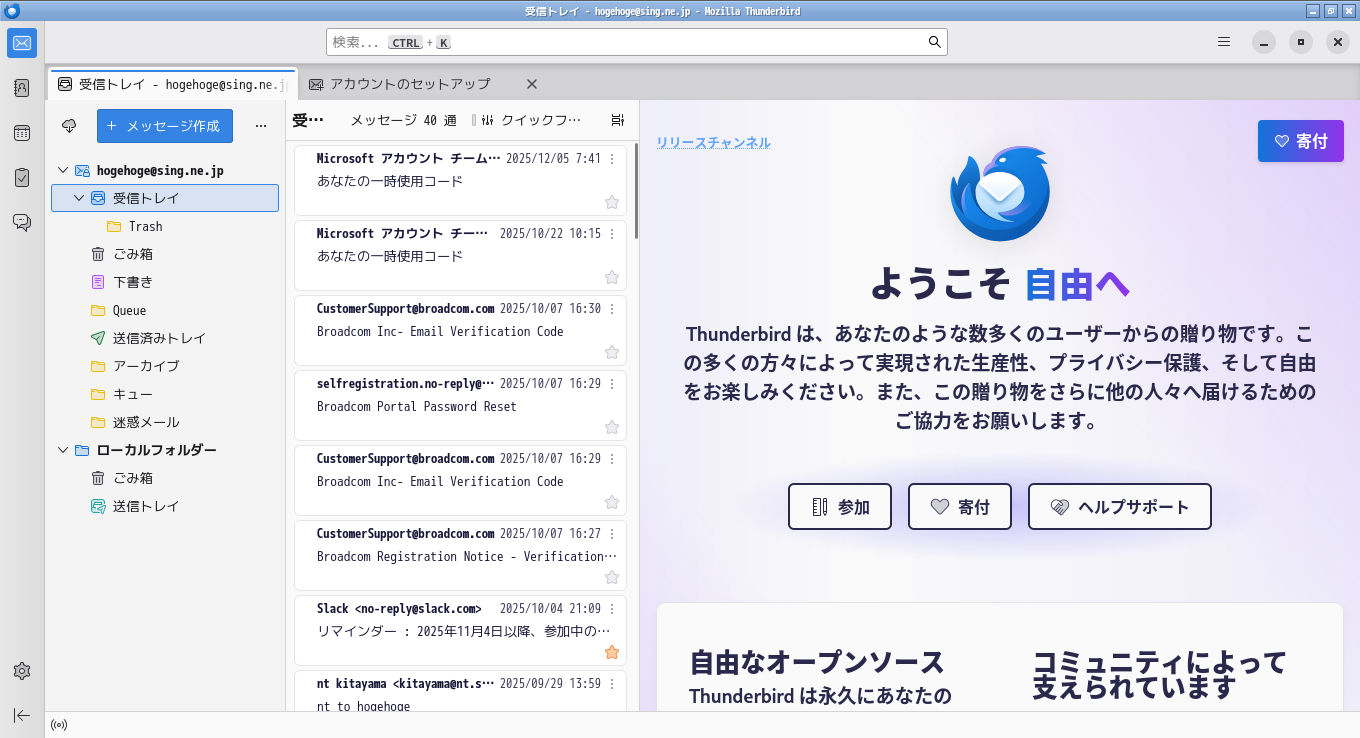1360x738 pixels.
Task: Collapse the ローカルフォルダー tree
Action: click(x=63, y=450)
